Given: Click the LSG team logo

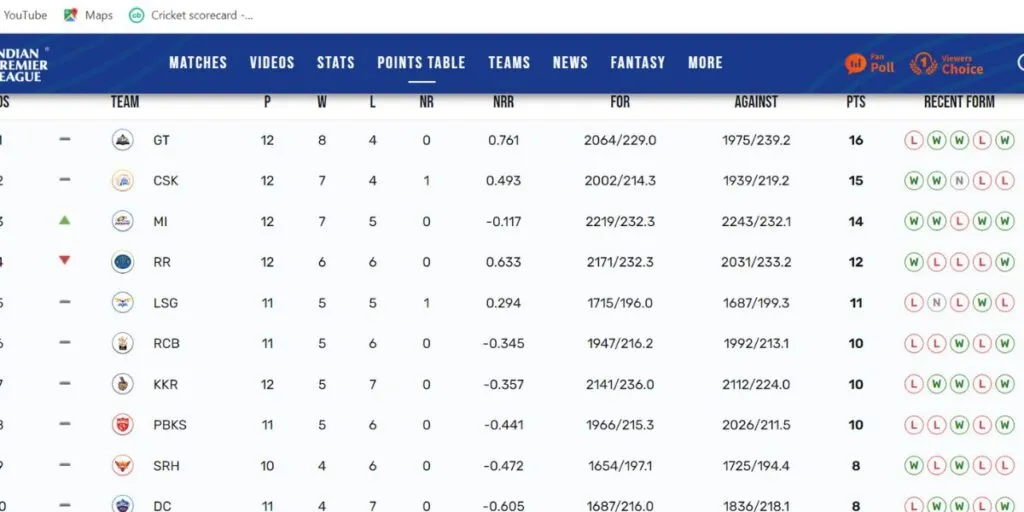Looking at the screenshot, I should [122, 302].
